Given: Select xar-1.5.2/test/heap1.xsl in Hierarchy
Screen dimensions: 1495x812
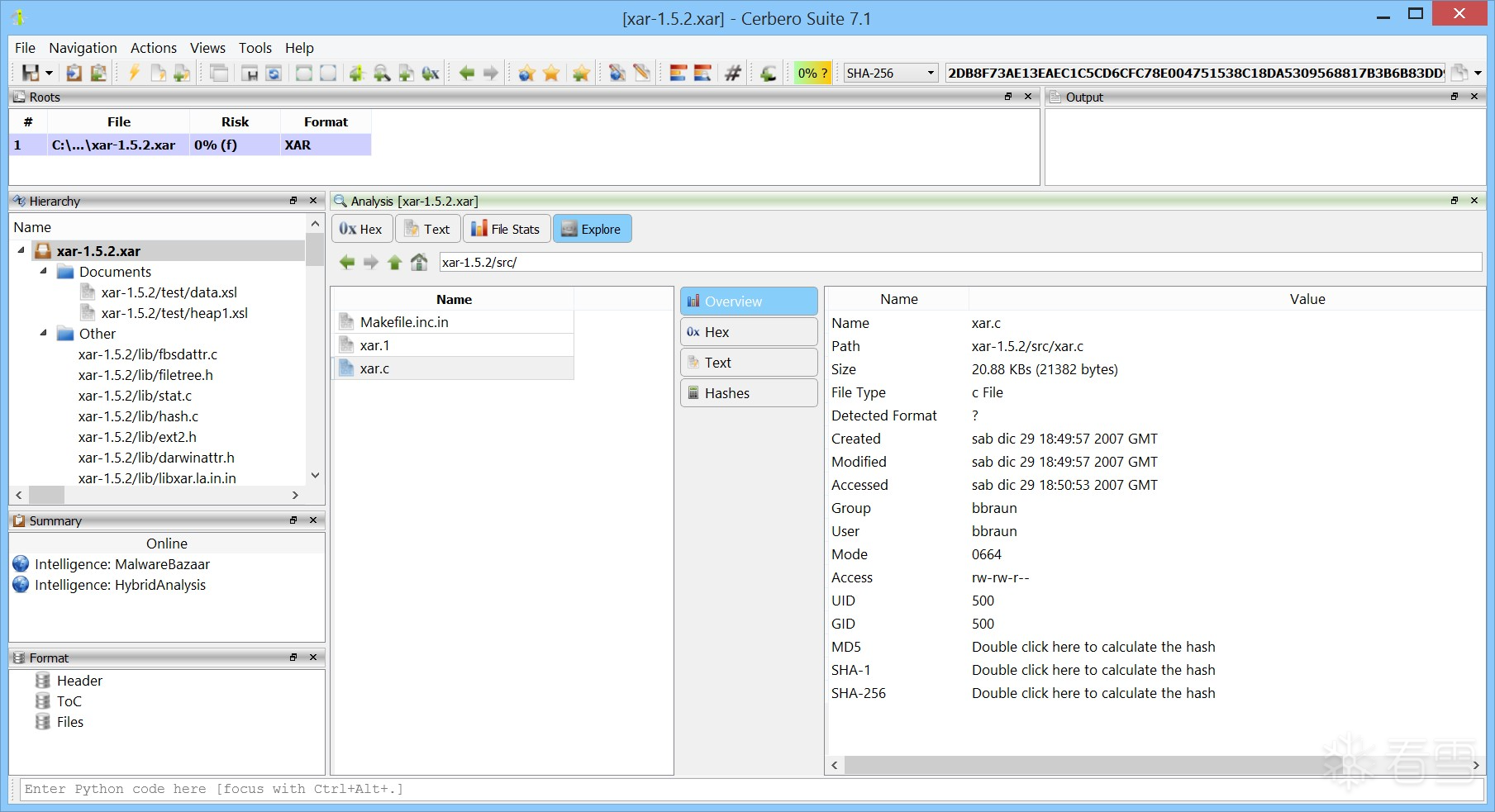Looking at the screenshot, I should point(174,313).
